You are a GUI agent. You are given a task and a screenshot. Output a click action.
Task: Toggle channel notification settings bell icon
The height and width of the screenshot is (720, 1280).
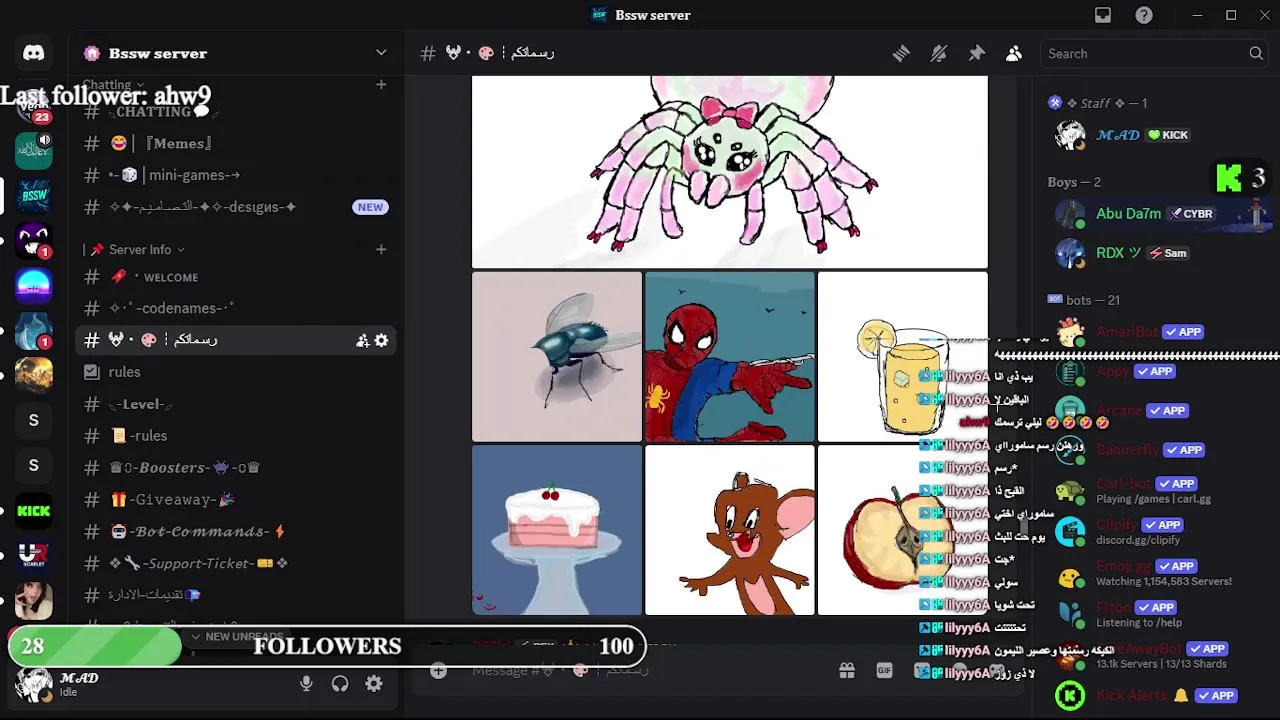tap(938, 53)
